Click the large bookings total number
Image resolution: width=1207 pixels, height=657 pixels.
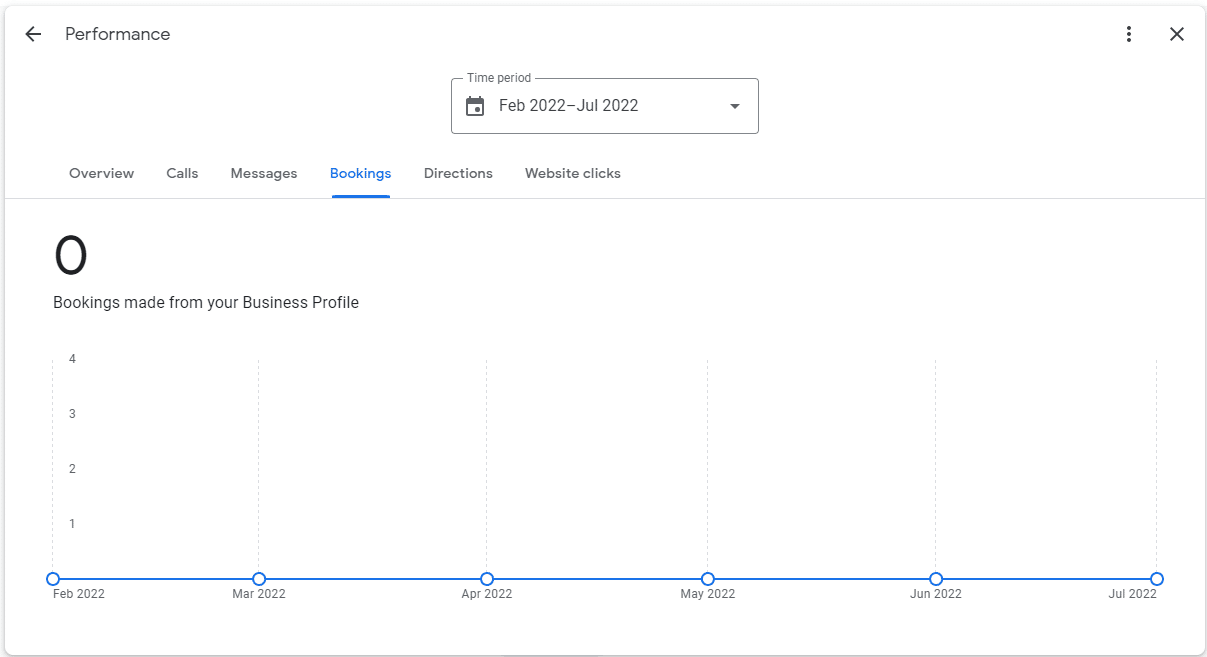pyautogui.click(x=71, y=256)
